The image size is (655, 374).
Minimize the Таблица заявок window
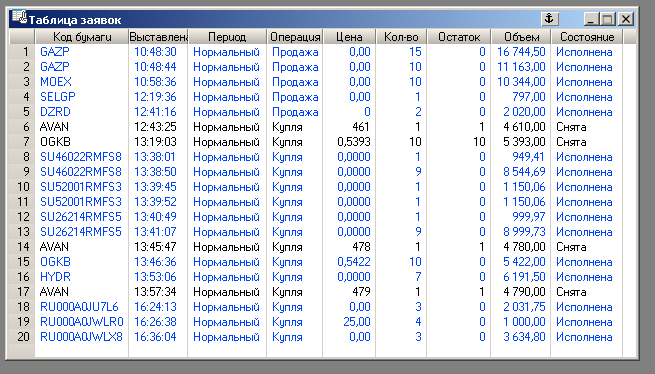591,19
